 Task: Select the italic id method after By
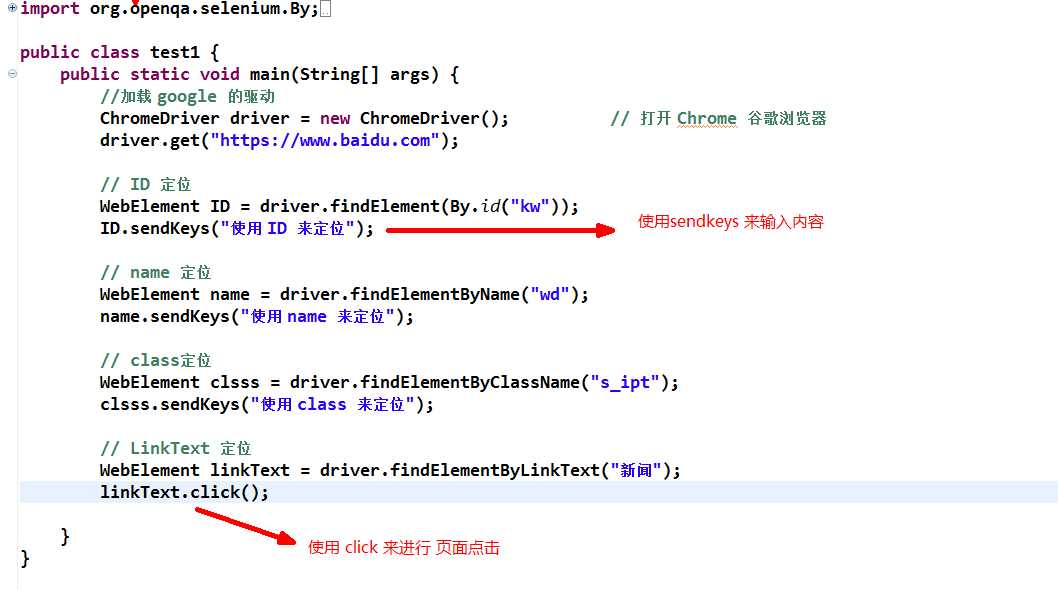click(491, 206)
